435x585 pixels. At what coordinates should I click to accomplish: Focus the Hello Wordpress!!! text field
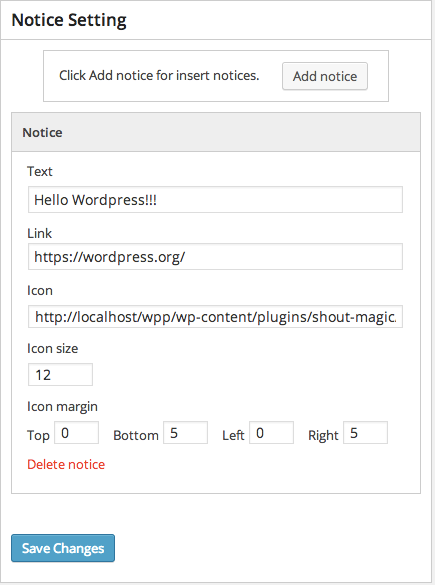coord(215,200)
